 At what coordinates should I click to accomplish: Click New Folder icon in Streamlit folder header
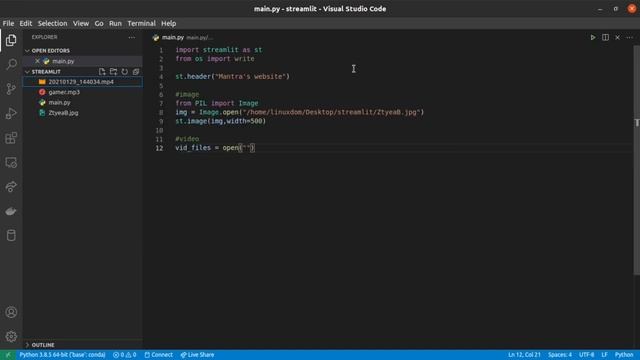[113, 72]
